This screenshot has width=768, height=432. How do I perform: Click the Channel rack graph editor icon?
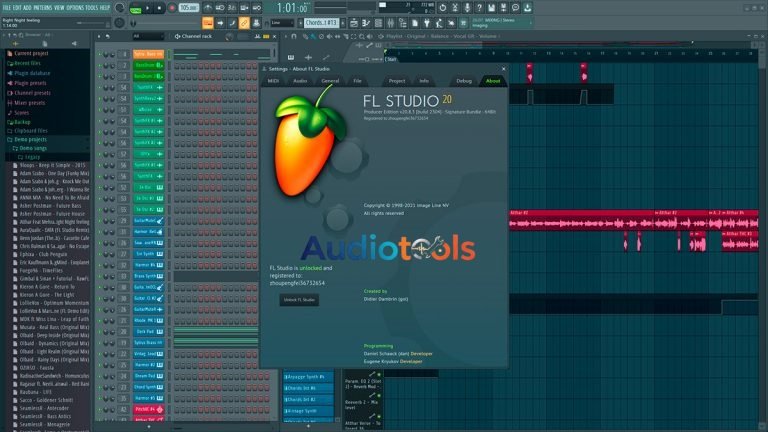click(x=257, y=36)
